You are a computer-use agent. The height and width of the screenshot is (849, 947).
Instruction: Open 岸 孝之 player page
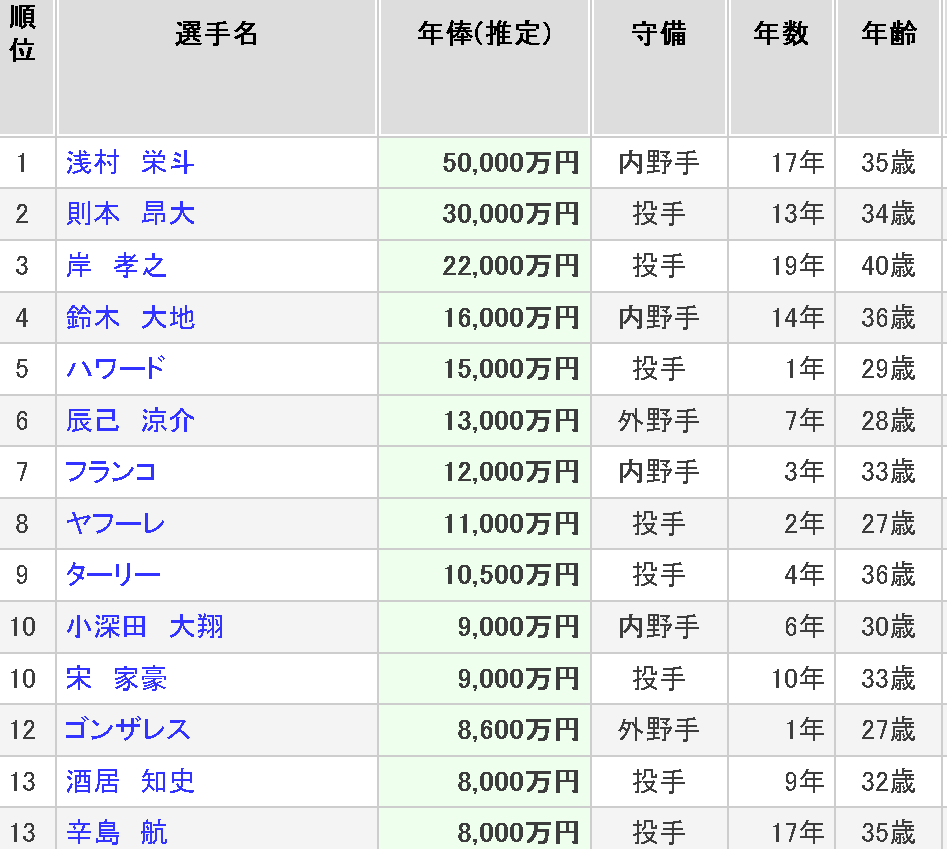tap(116, 266)
